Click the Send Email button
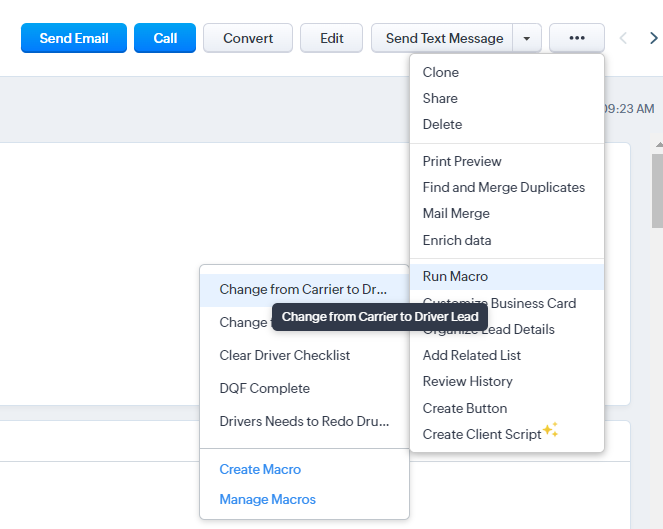 74,38
